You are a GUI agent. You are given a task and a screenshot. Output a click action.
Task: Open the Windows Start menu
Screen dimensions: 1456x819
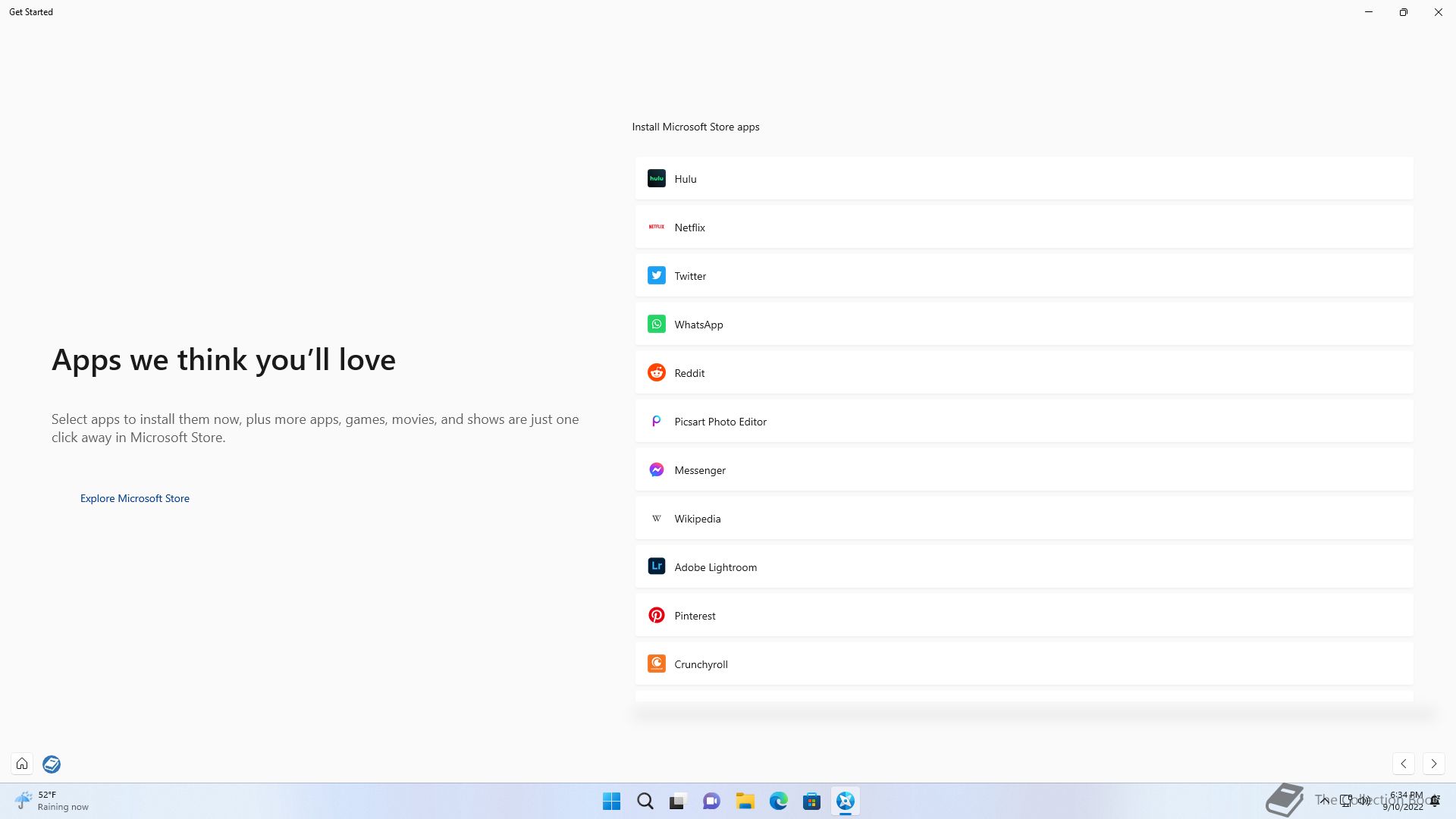(611, 801)
